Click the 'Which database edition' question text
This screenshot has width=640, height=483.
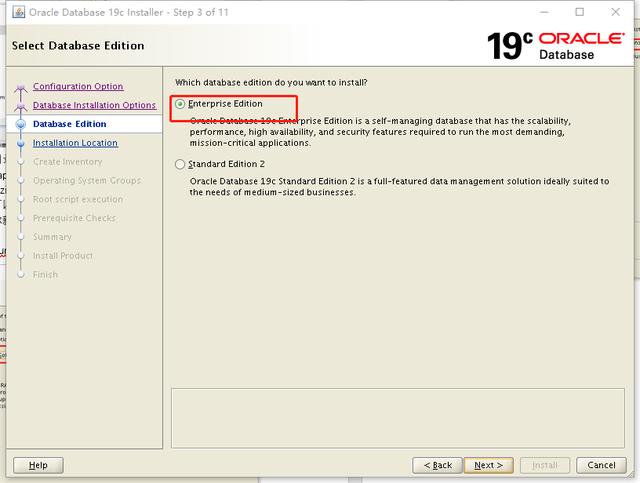pos(271,82)
